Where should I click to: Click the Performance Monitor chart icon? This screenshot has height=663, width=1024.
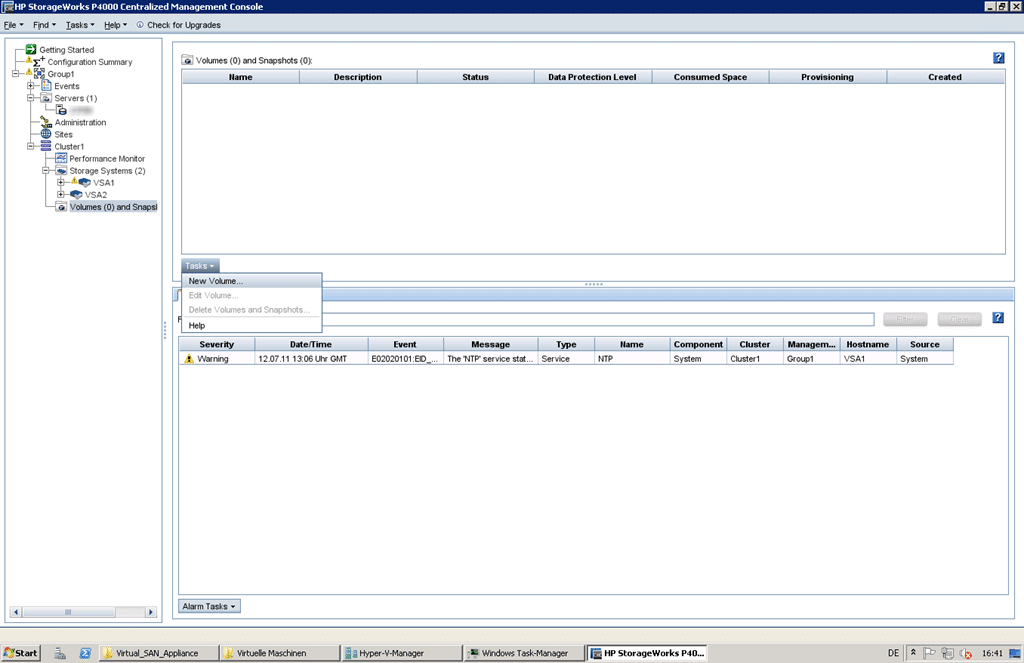click(61, 158)
